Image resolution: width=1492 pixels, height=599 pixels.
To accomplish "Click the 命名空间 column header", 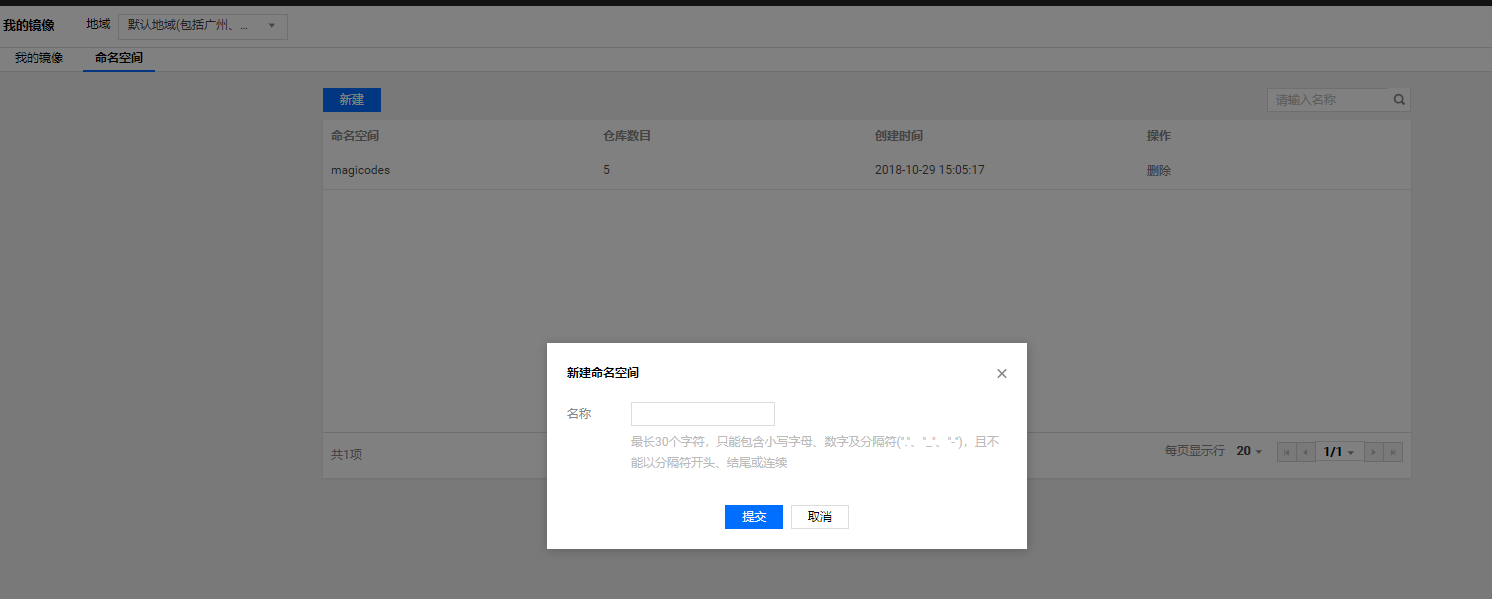I will point(355,136).
